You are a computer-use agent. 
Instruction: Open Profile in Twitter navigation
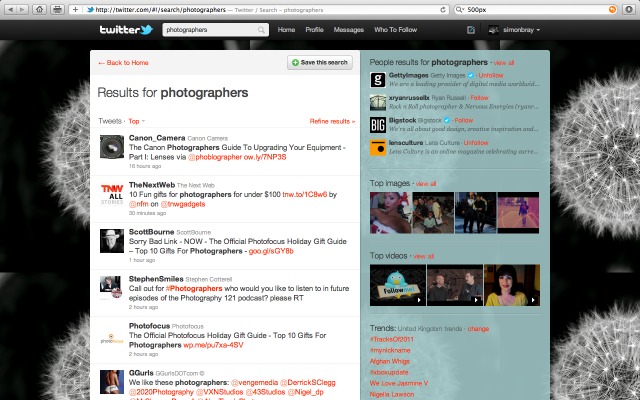[x=314, y=30]
